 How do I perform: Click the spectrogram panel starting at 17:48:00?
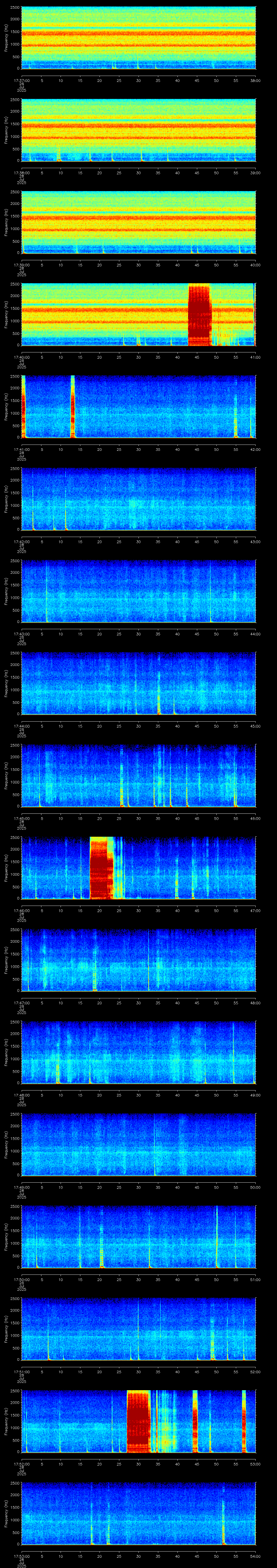[138, 1052]
